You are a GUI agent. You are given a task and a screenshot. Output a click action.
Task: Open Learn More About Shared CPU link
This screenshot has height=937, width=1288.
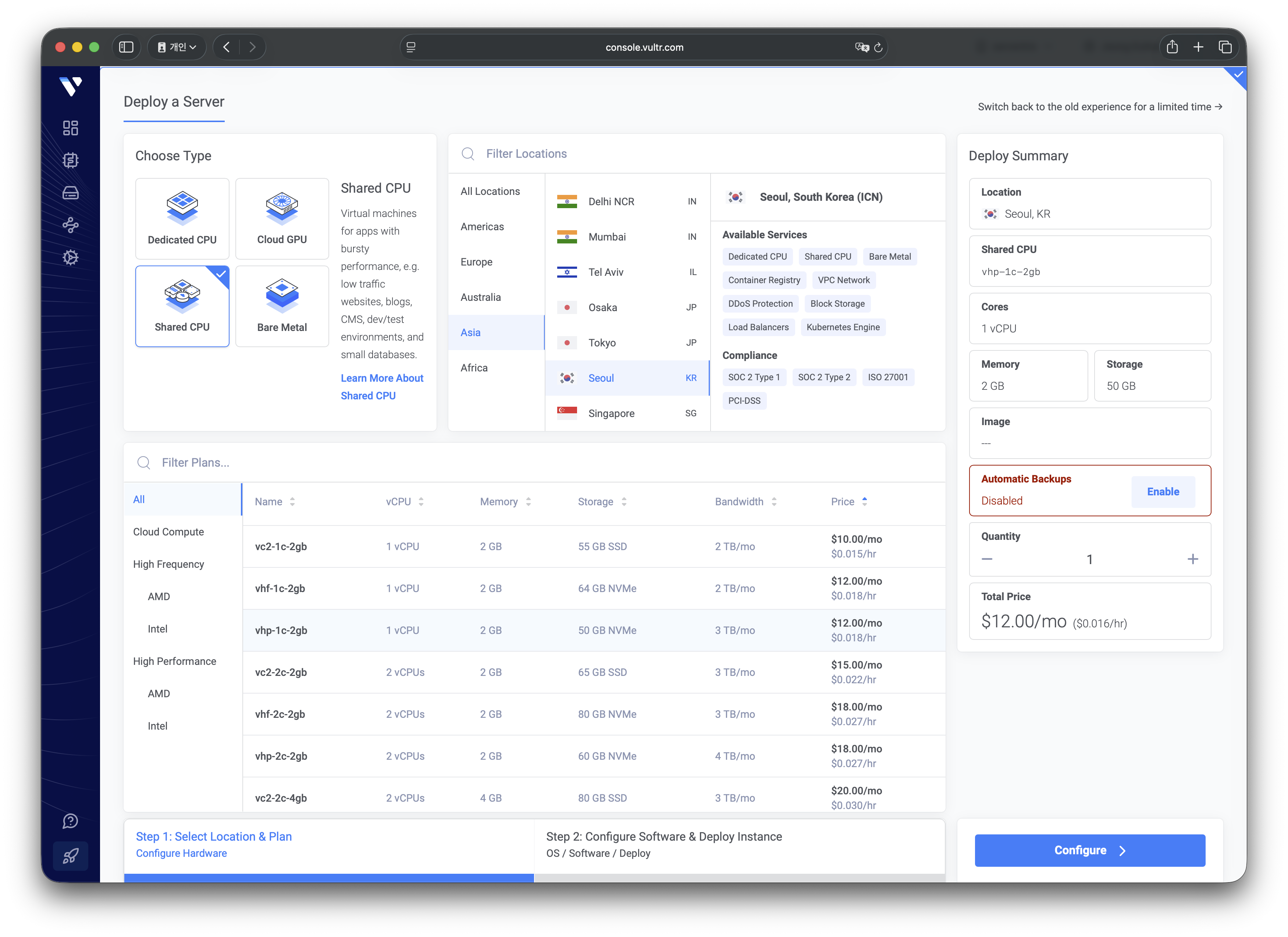coord(382,387)
